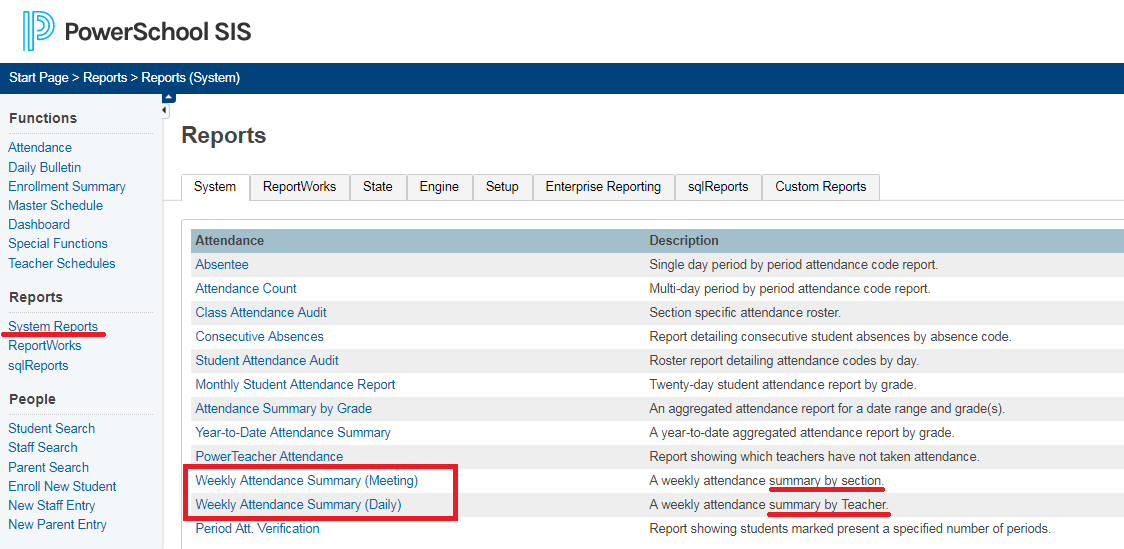Open the Student Attendance Audit report
Image resolution: width=1124 pixels, height=549 pixels.
point(267,361)
